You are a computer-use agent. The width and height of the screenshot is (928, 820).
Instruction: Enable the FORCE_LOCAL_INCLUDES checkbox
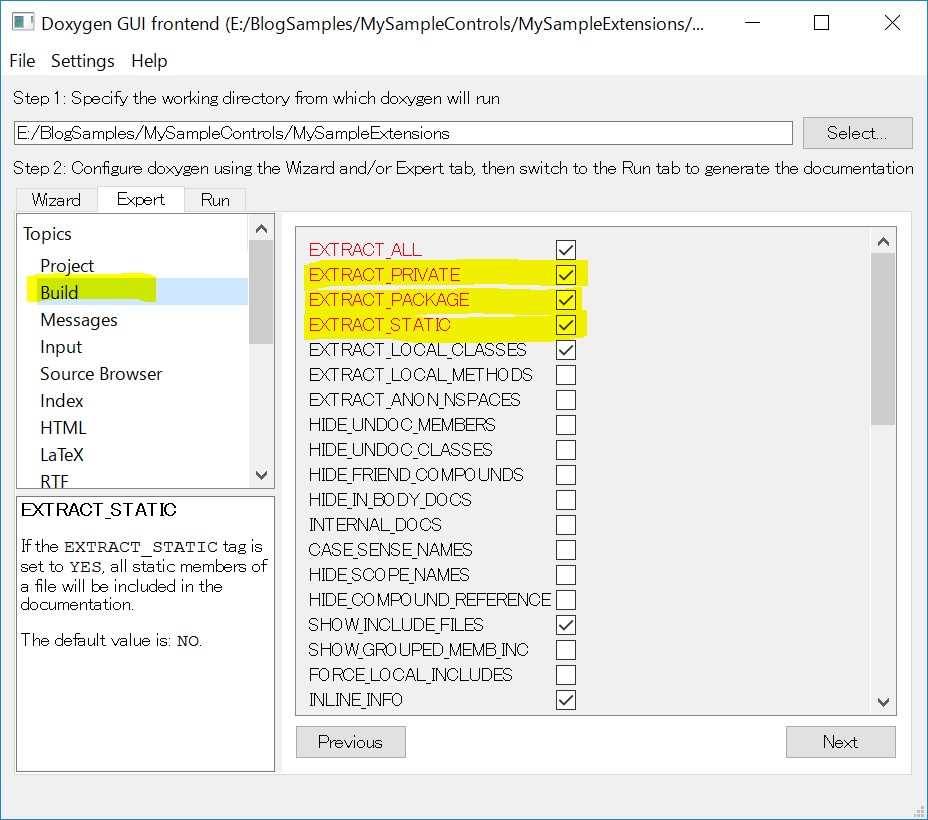click(566, 674)
